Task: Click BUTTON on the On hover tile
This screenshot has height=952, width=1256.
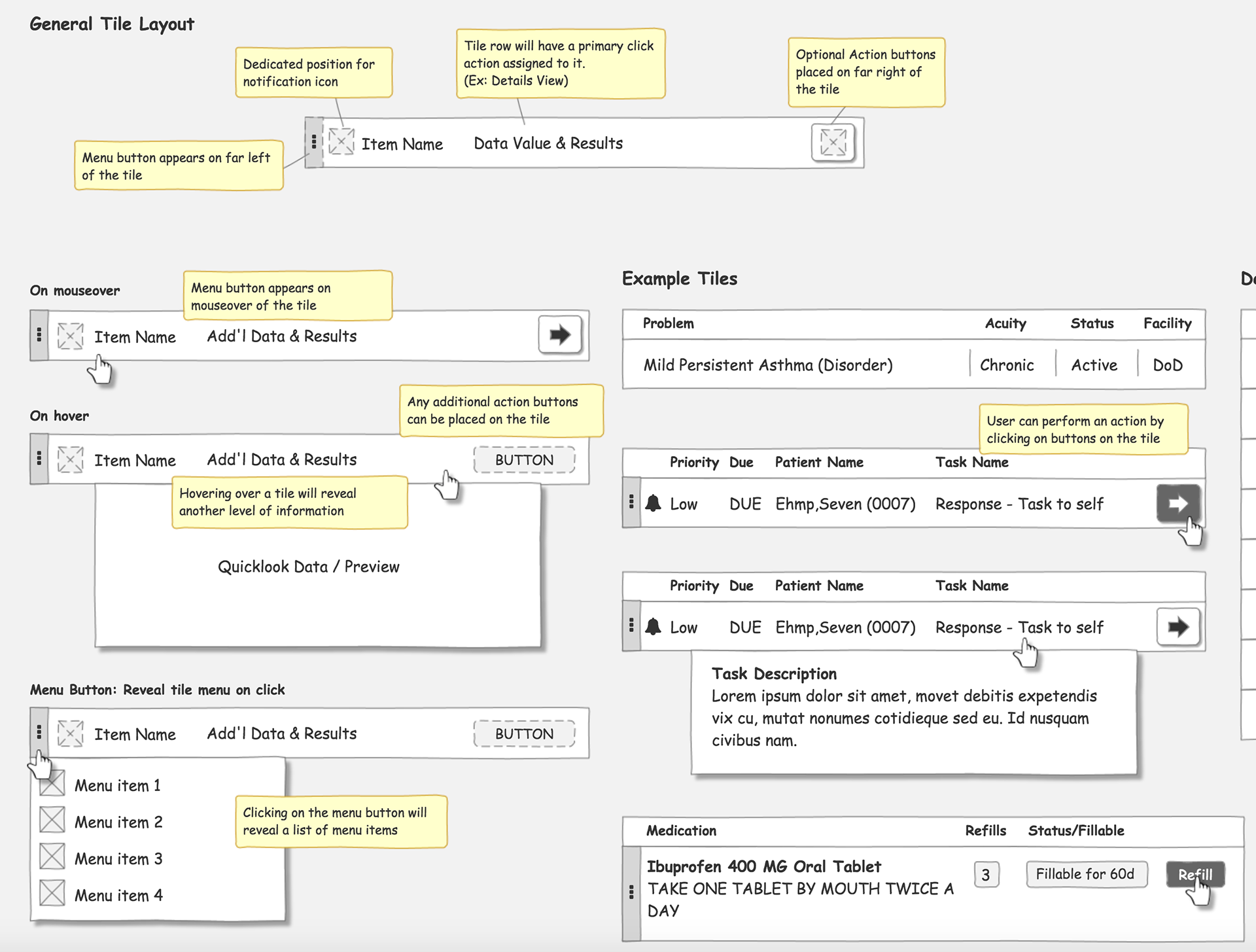Action: 524,460
